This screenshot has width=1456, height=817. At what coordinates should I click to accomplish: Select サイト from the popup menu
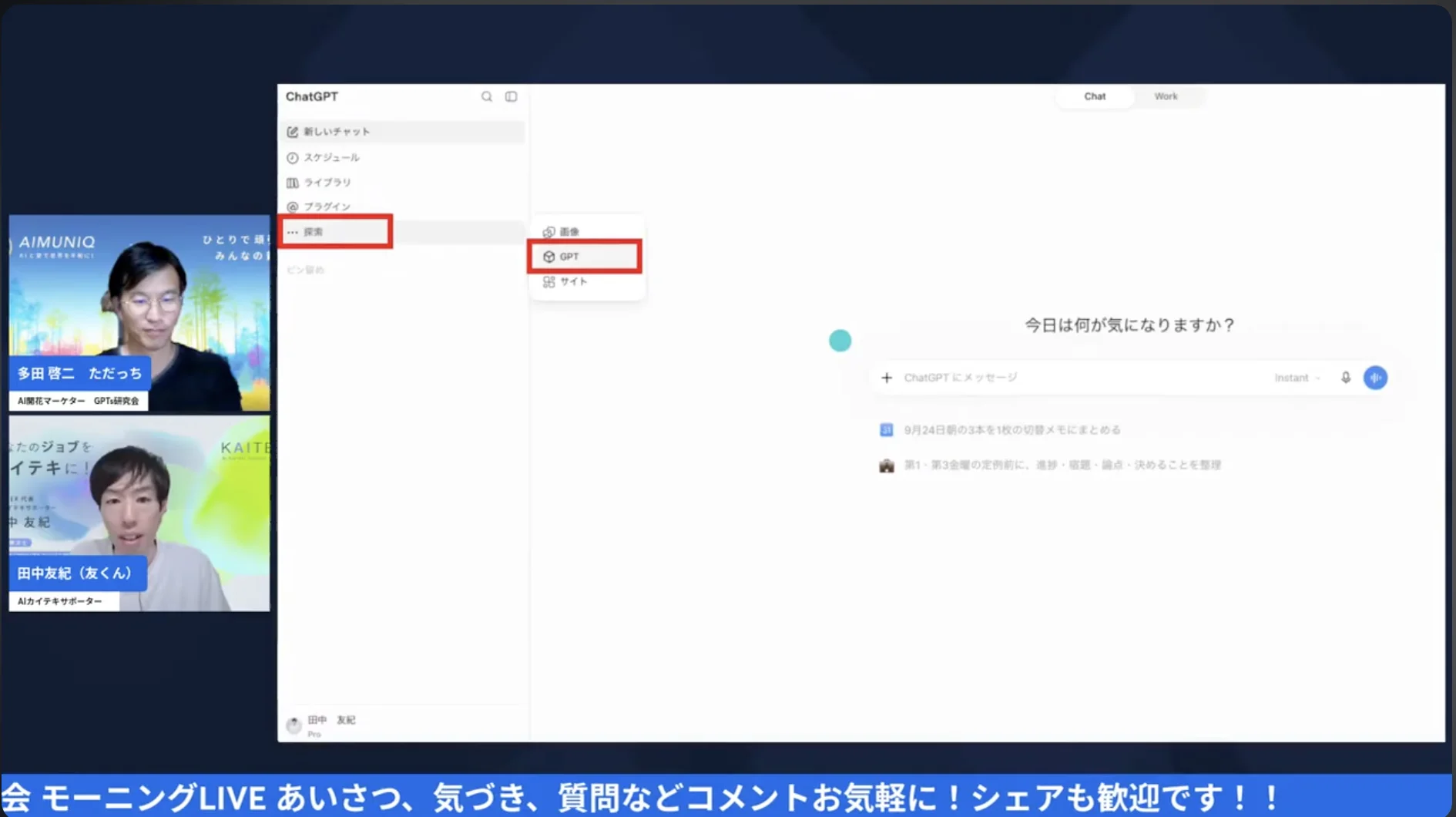coord(585,282)
